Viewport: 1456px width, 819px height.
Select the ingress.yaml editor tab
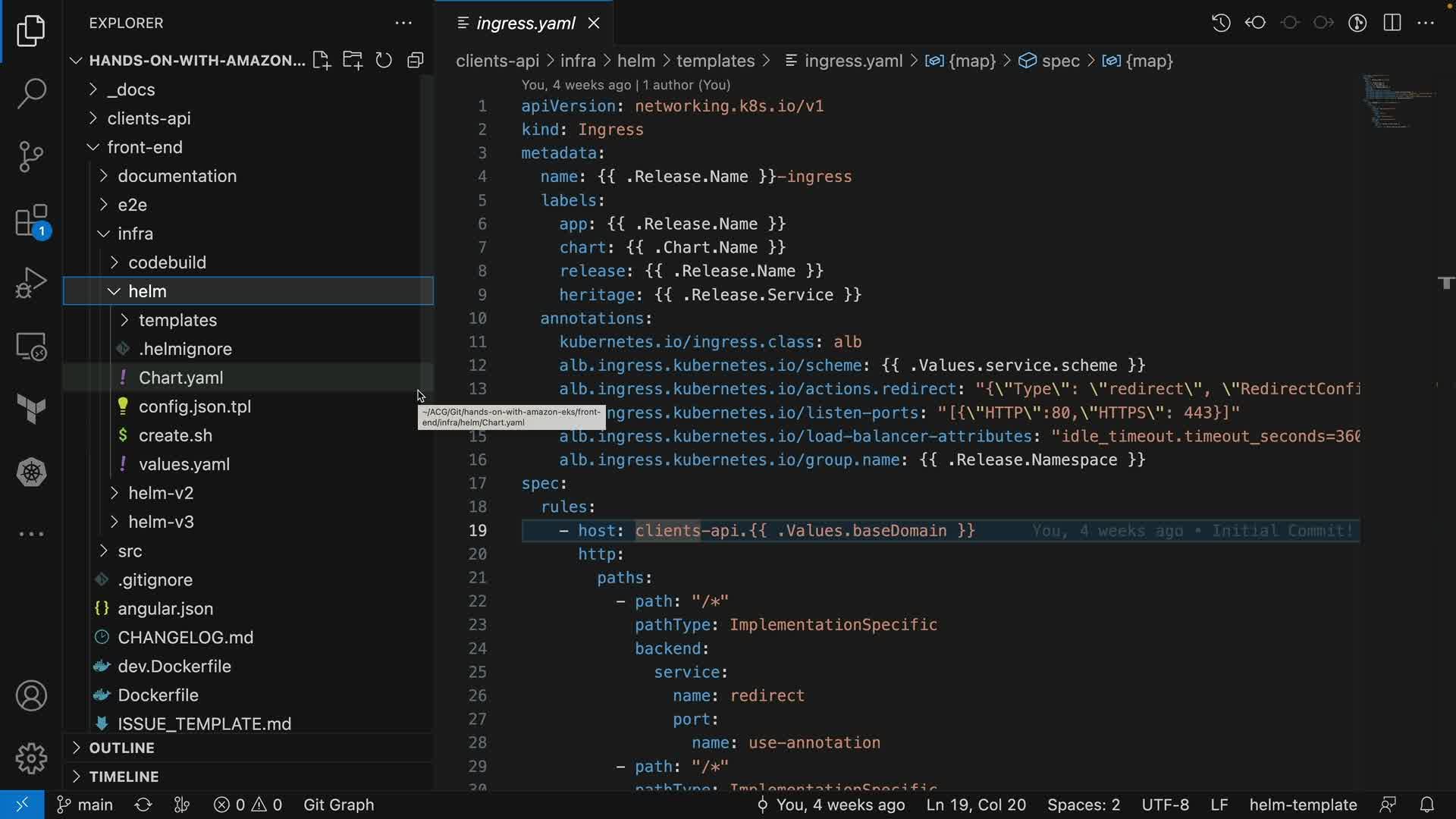pos(525,24)
